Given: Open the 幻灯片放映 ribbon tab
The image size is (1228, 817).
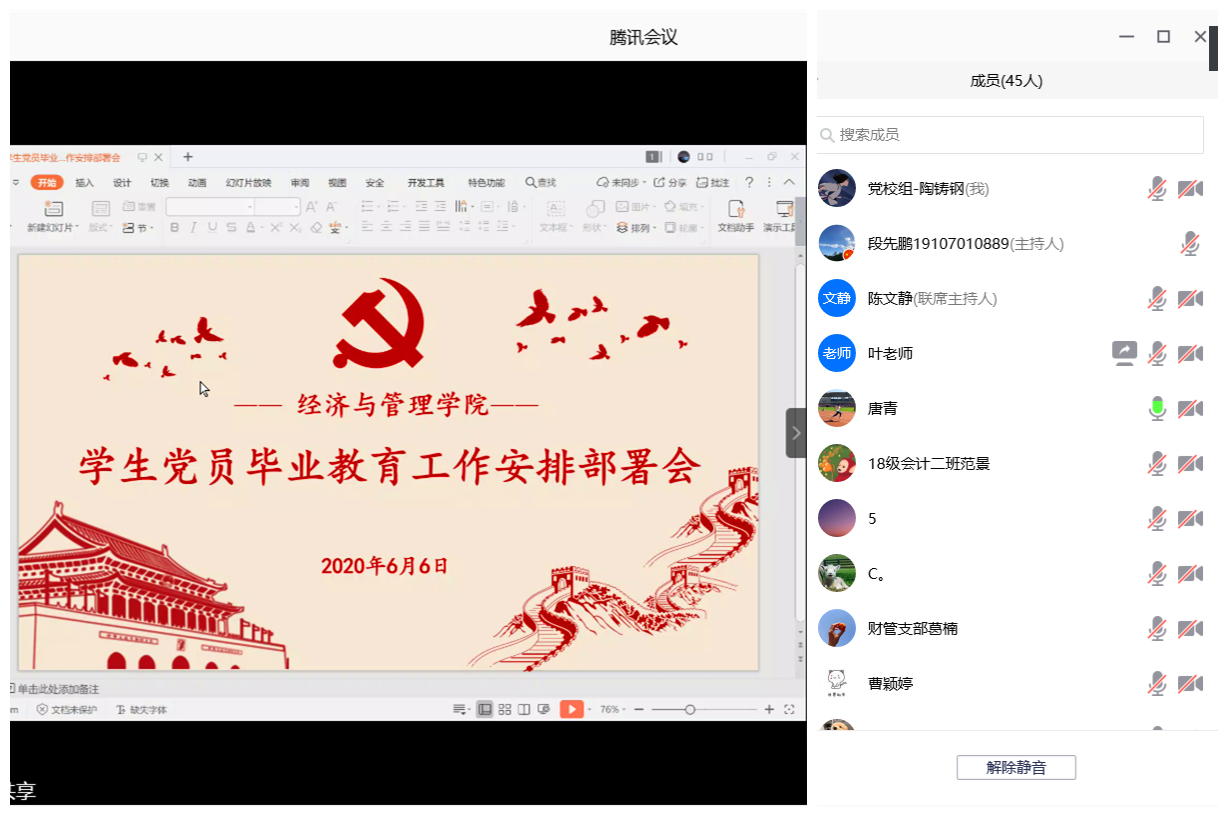Looking at the screenshot, I should (248, 183).
